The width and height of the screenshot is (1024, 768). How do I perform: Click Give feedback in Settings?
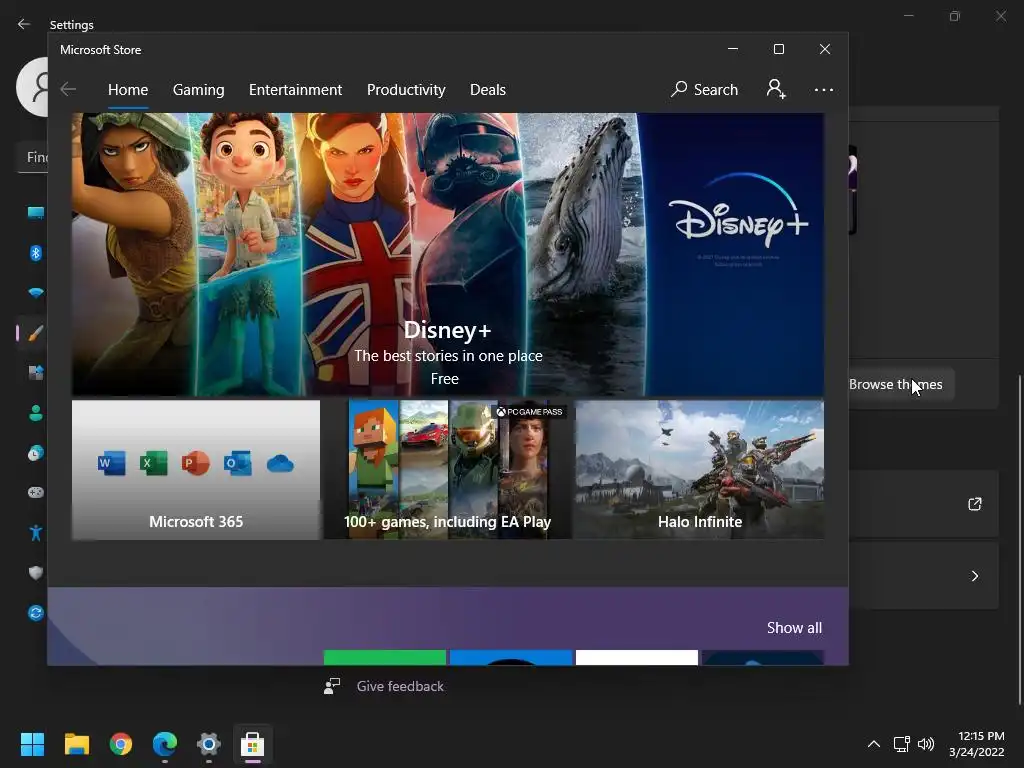tap(400, 686)
